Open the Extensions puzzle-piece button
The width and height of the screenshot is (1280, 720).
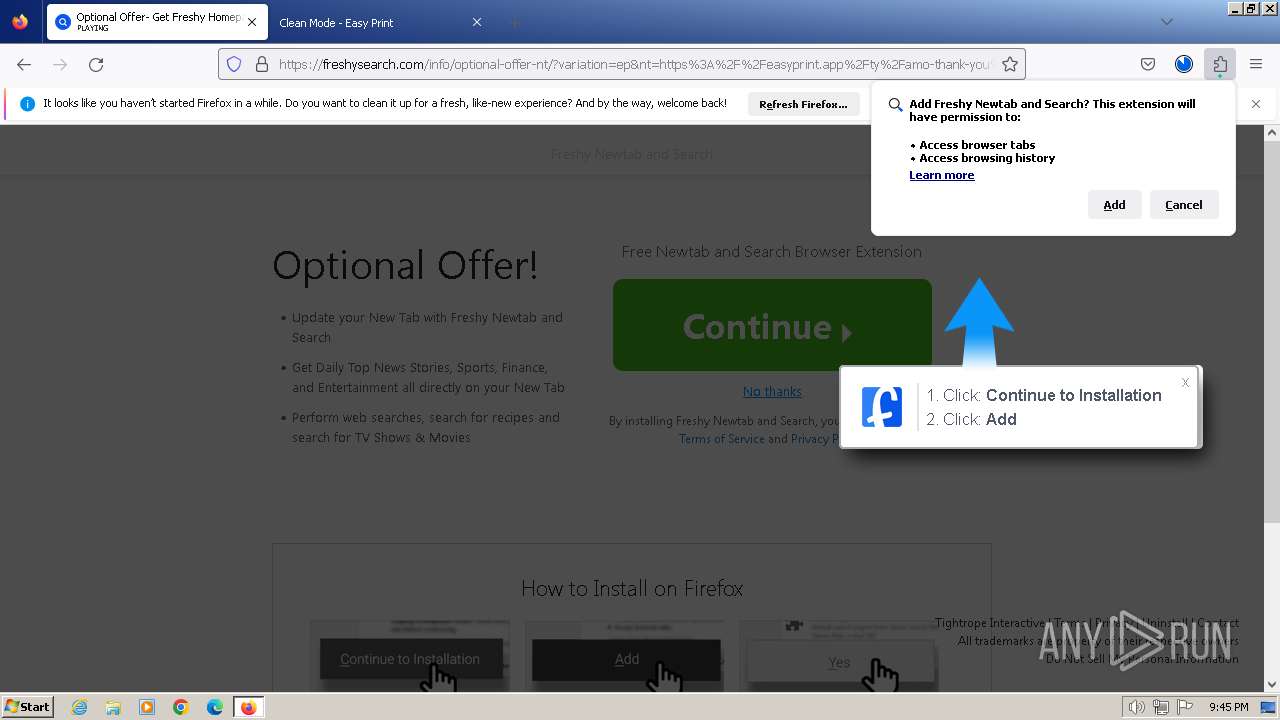(1220, 64)
